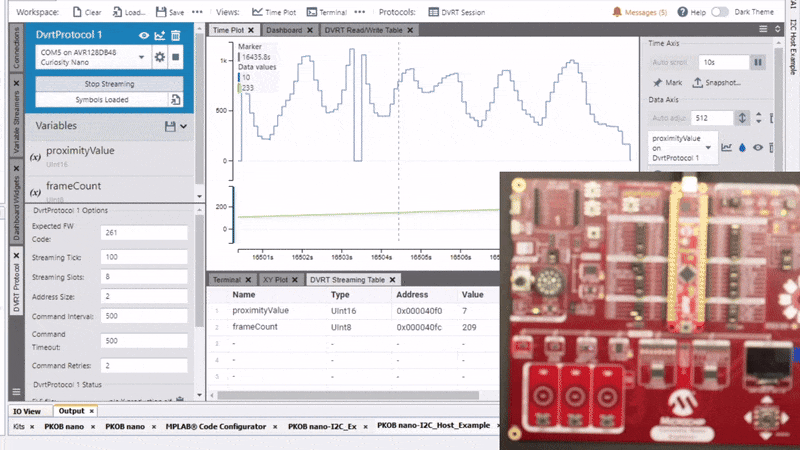Click the plot chart icon beside DvrtProtocol 1

(x=160, y=36)
